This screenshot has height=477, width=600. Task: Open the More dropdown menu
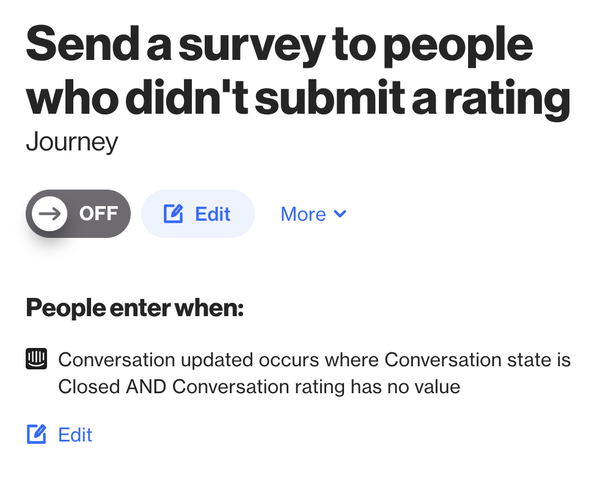point(313,214)
